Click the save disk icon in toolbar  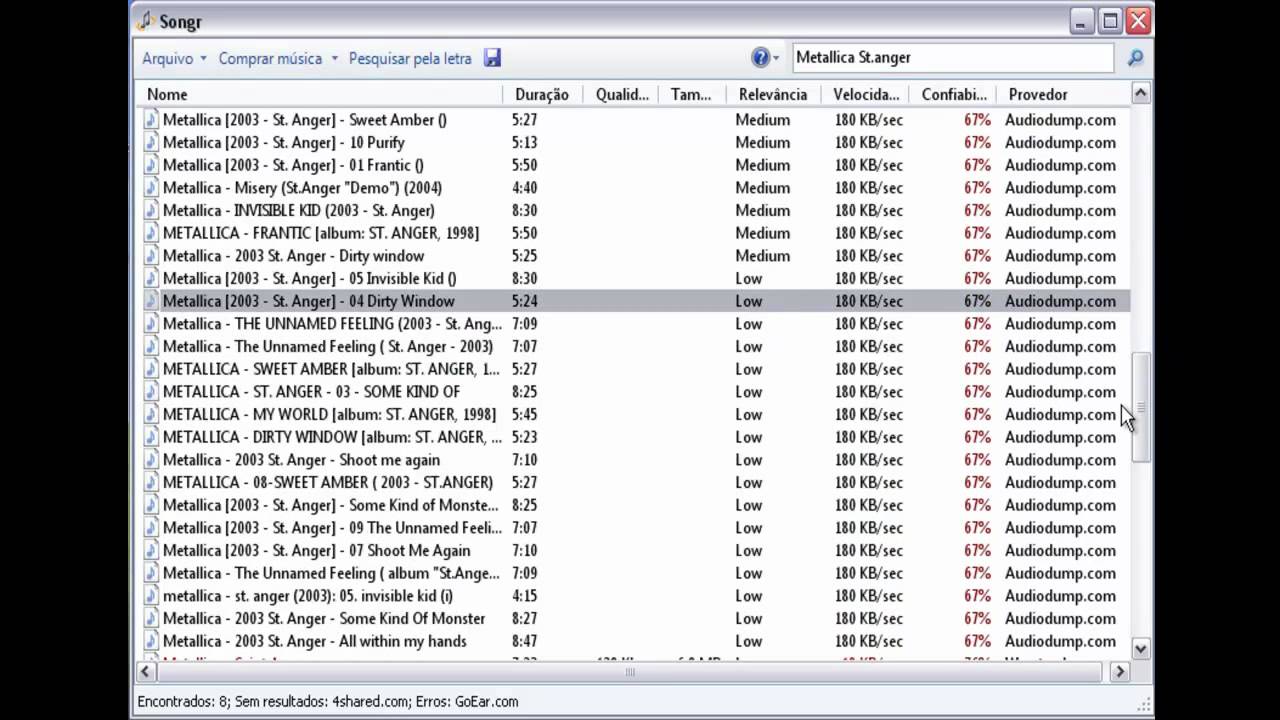click(x=492, y=58)
